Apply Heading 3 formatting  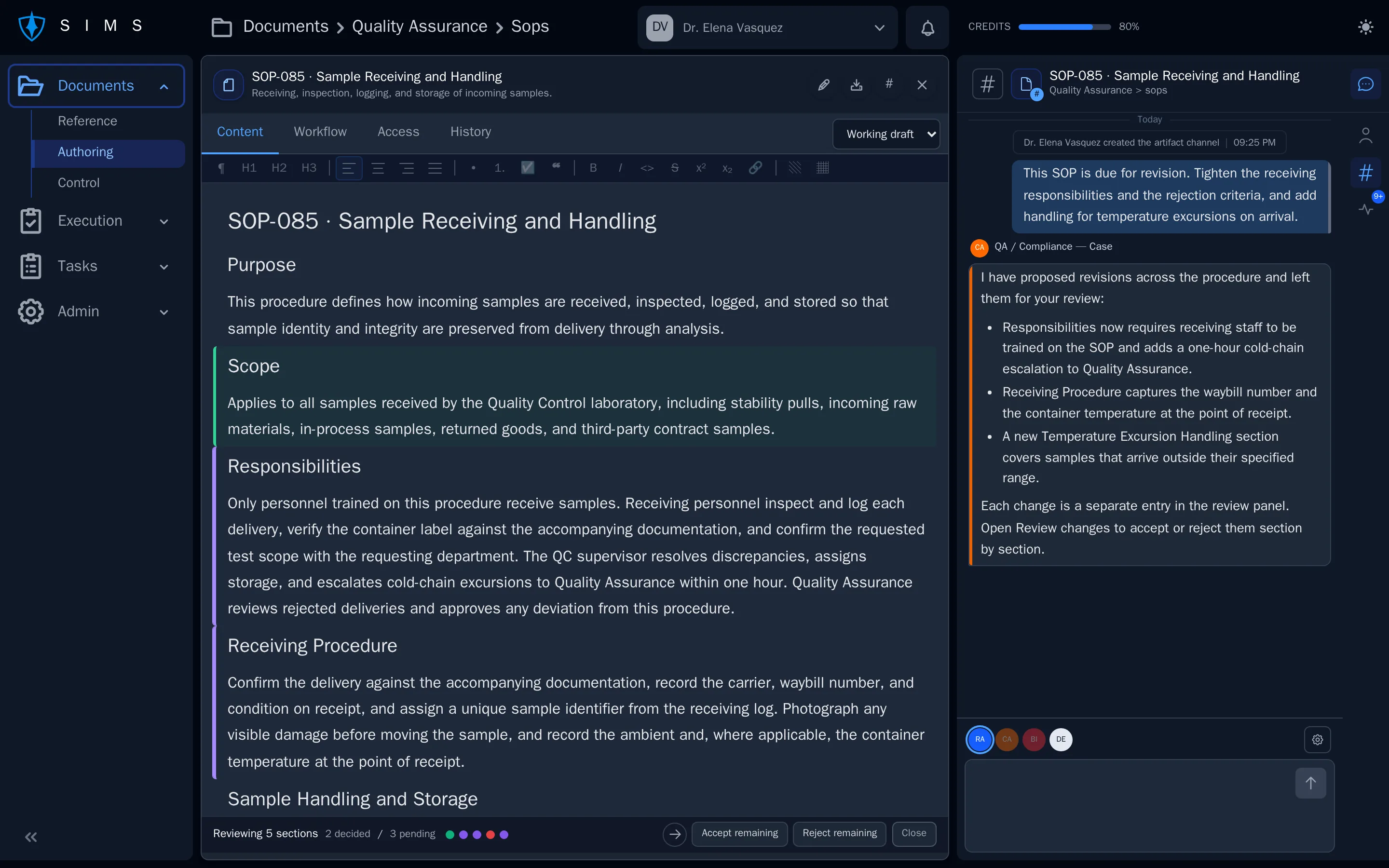pyautogui.click(x=309, y=168)
